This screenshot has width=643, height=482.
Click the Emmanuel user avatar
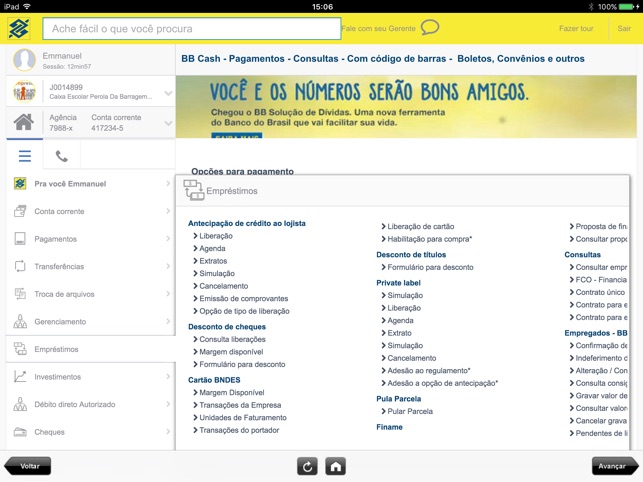coord(24,60)
